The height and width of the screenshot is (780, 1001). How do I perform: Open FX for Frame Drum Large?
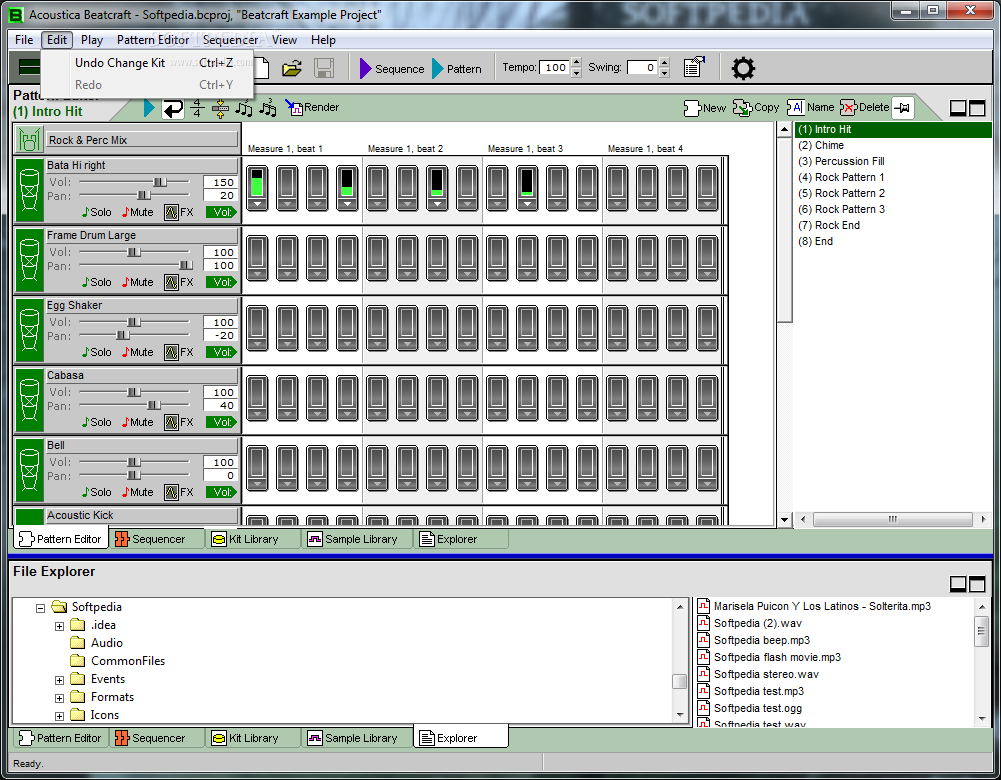tap(179, 282)
